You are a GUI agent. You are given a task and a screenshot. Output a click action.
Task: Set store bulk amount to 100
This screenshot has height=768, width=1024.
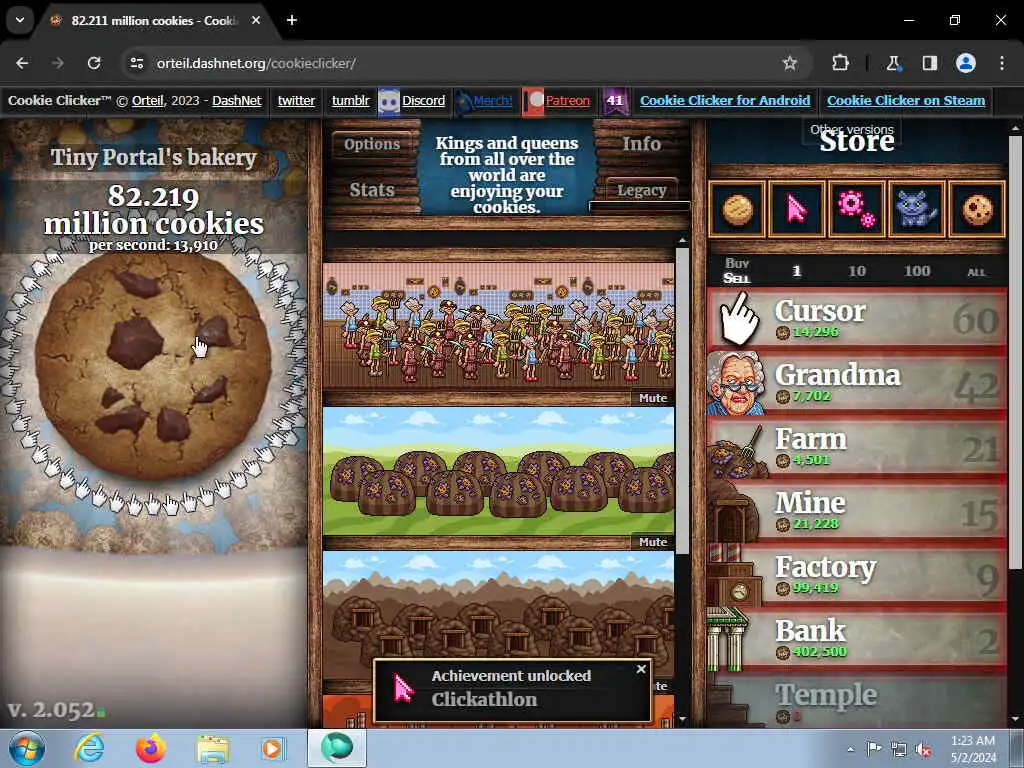click(917, 271)
